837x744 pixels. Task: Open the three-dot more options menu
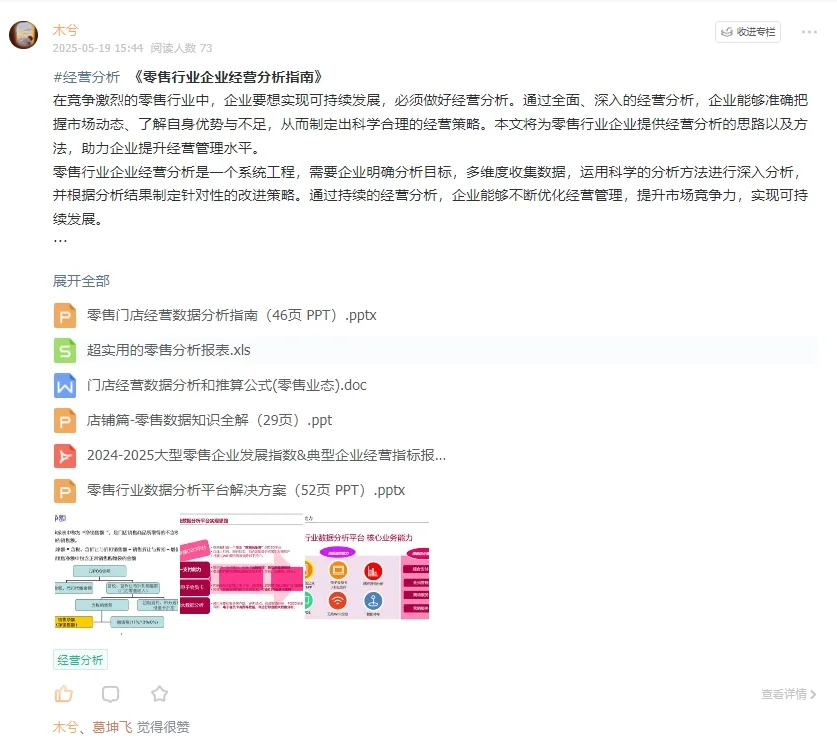[809, 32]
